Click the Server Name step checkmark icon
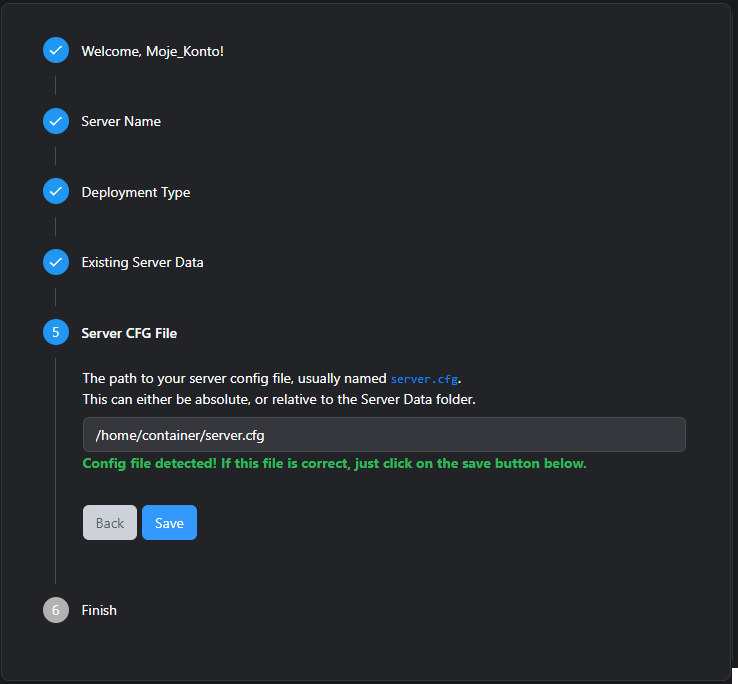The height and width of the screenshot is (684, 738). coord(56,121)
